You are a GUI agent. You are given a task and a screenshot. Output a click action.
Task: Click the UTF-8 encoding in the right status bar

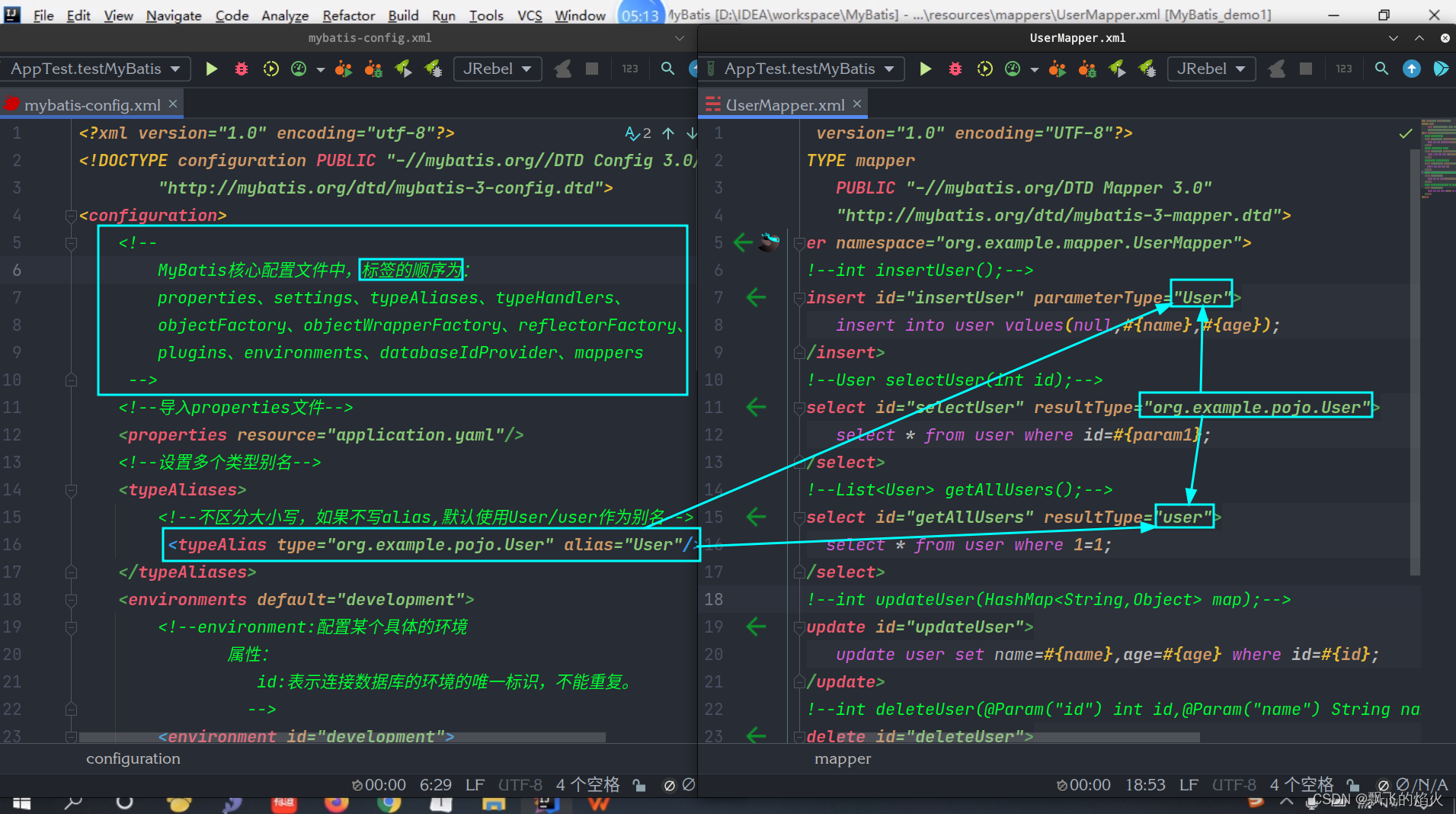click(x=1234, y=785)
